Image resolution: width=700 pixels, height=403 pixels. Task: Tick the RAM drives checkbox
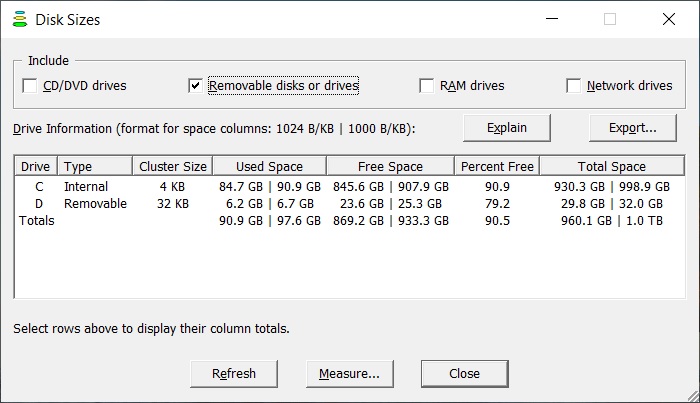pos(426,85)
